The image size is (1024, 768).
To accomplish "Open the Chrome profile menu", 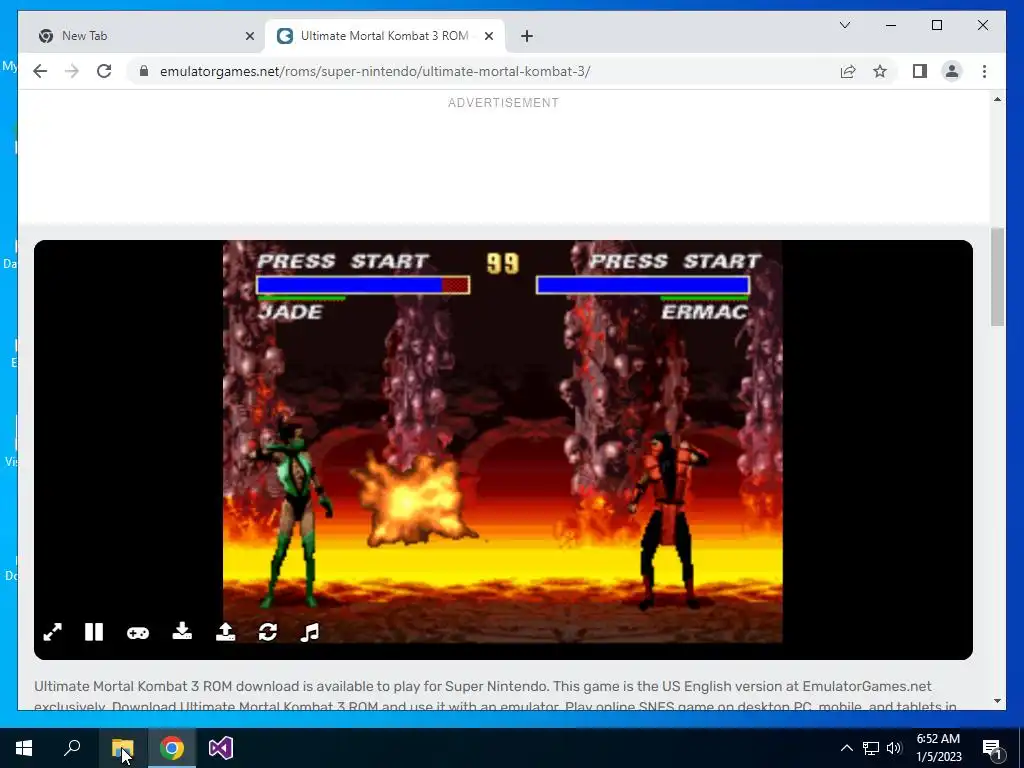I will click(x=952, y=71).
